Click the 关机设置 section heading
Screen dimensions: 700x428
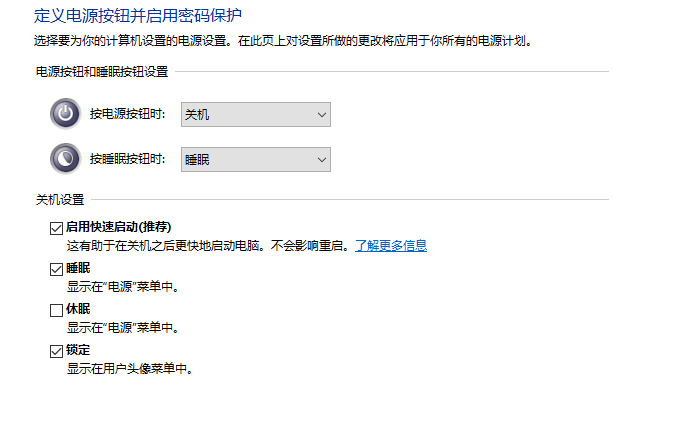pos(59,200)
